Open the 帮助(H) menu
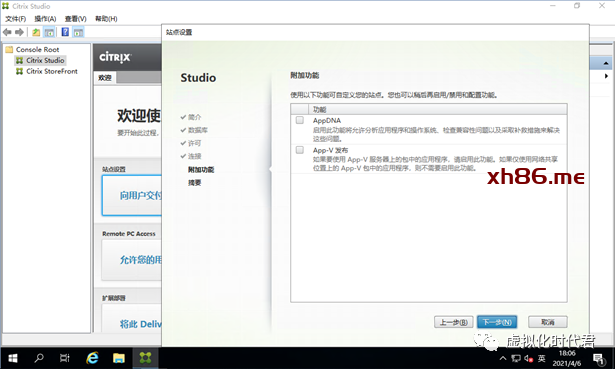 tap(106, 19)
